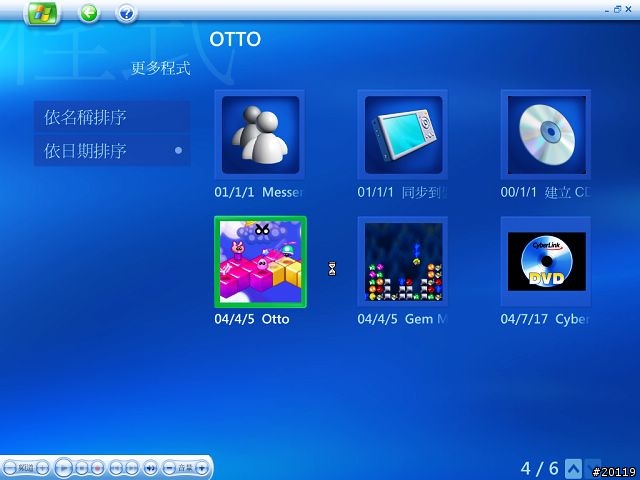Screen dimensions: 640x480
Task: Click the 更多程式 heading text
Action: pyautogui.click(x=161, y=68)
